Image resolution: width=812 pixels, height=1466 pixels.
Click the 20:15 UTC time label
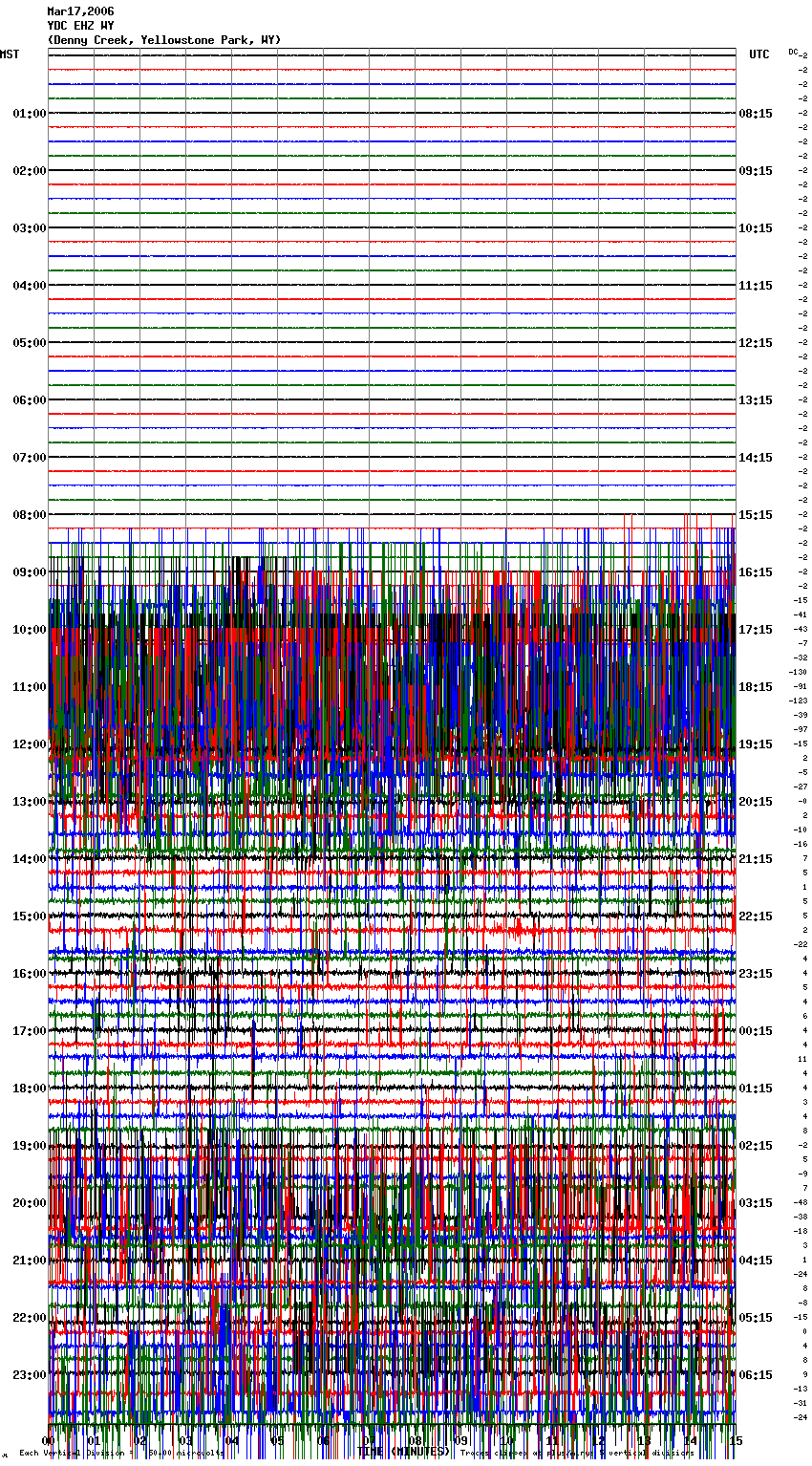pos(756,802)
